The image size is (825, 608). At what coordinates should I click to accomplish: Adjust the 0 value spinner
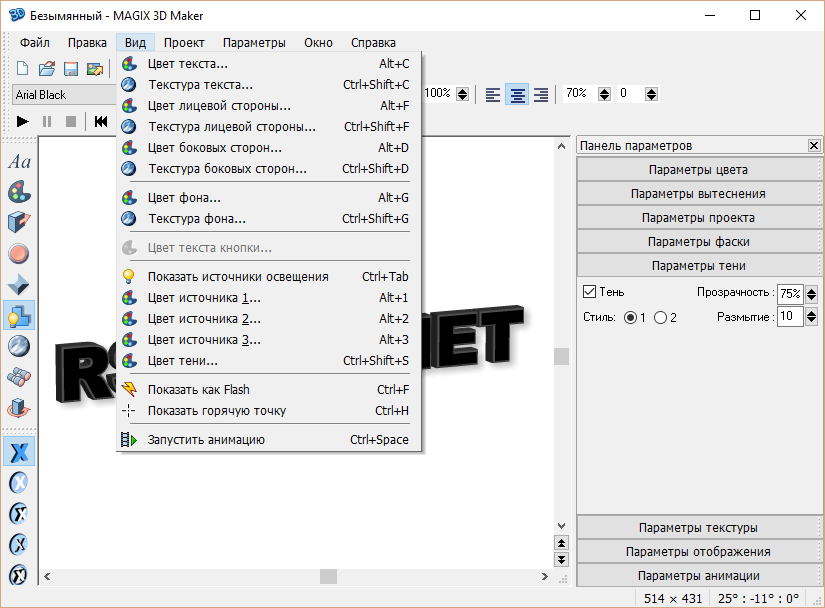651,94
